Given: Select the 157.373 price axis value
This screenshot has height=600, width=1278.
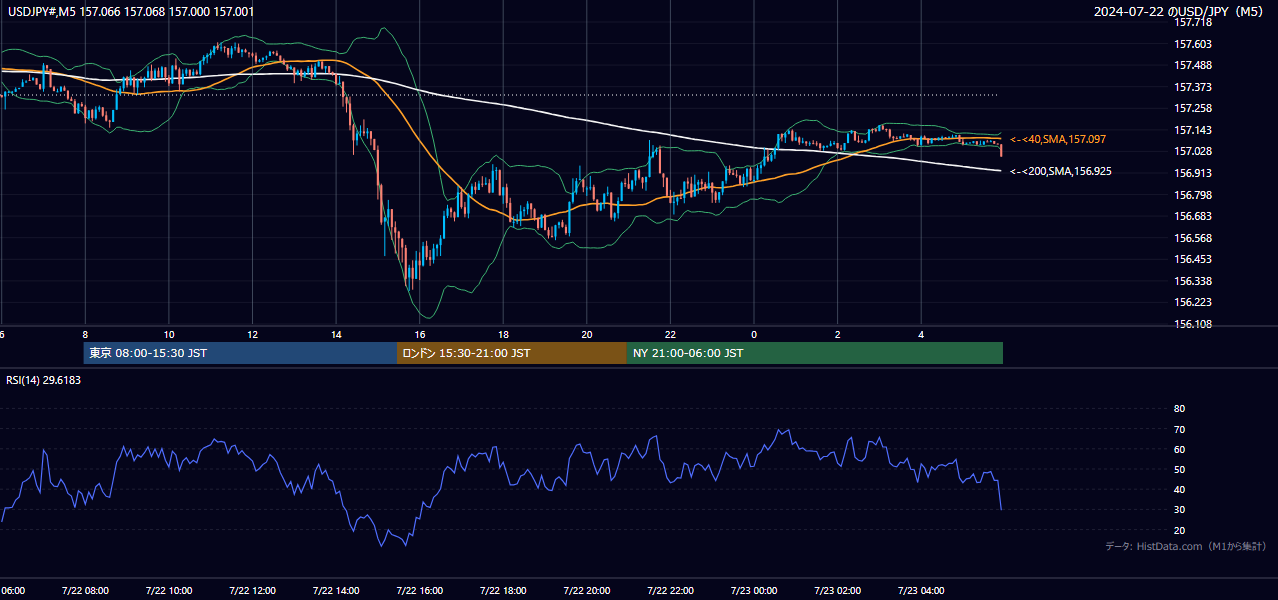Looking at the screenshot, I should (1192, 87).
